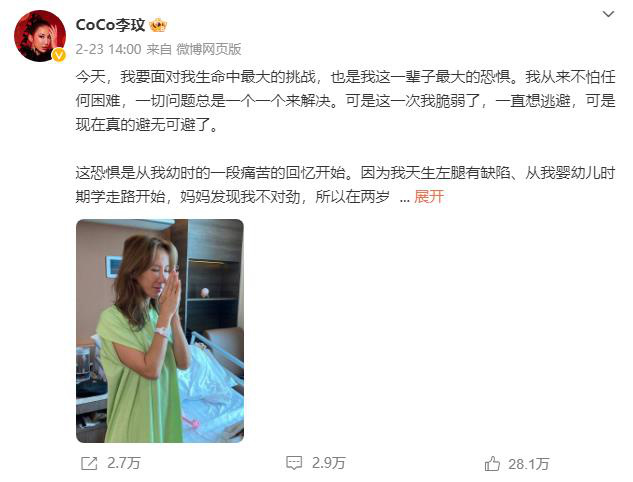
Task: Open comments count 2.9万
Action: [329, 463]
